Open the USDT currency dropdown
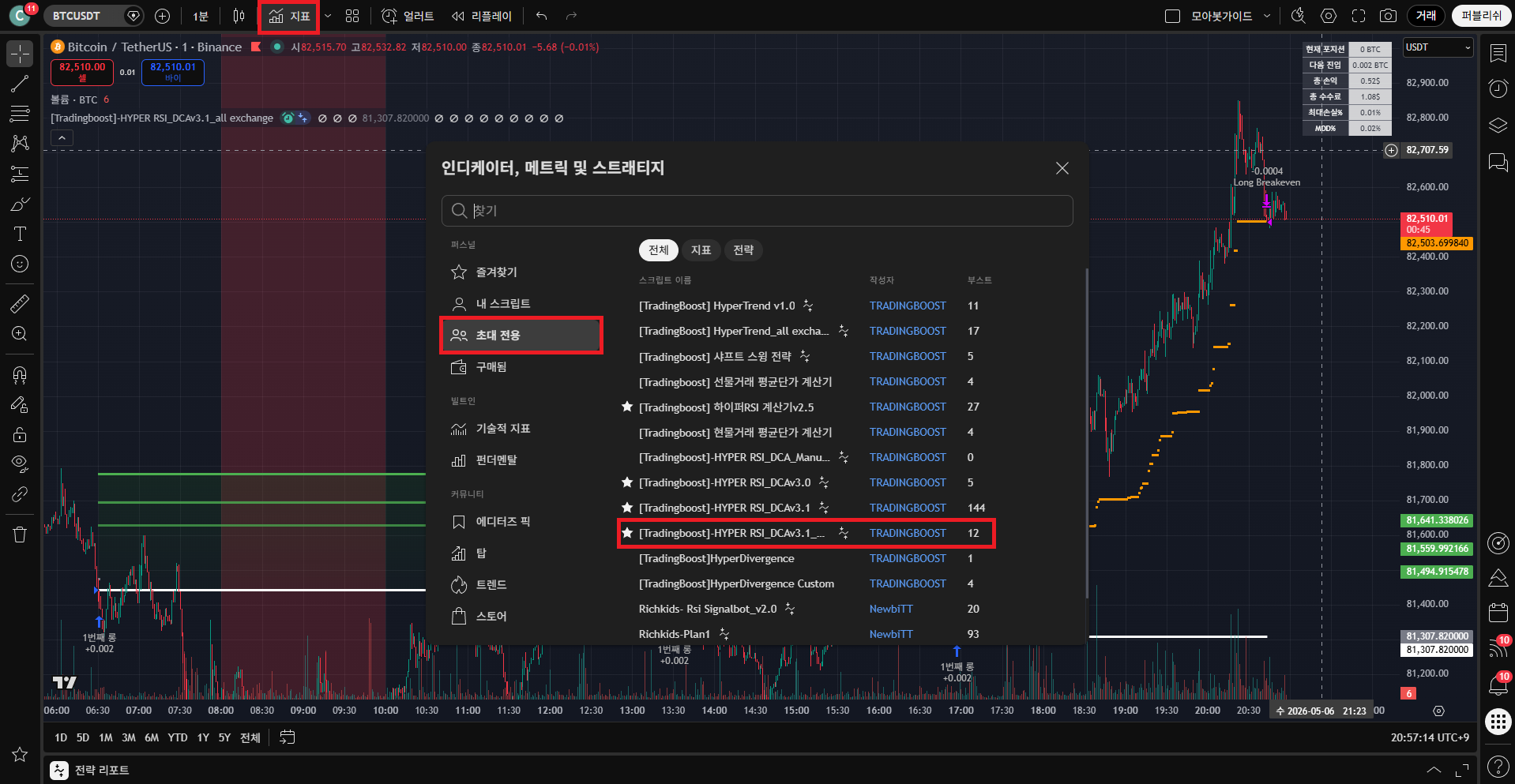 pos(1438,47)
